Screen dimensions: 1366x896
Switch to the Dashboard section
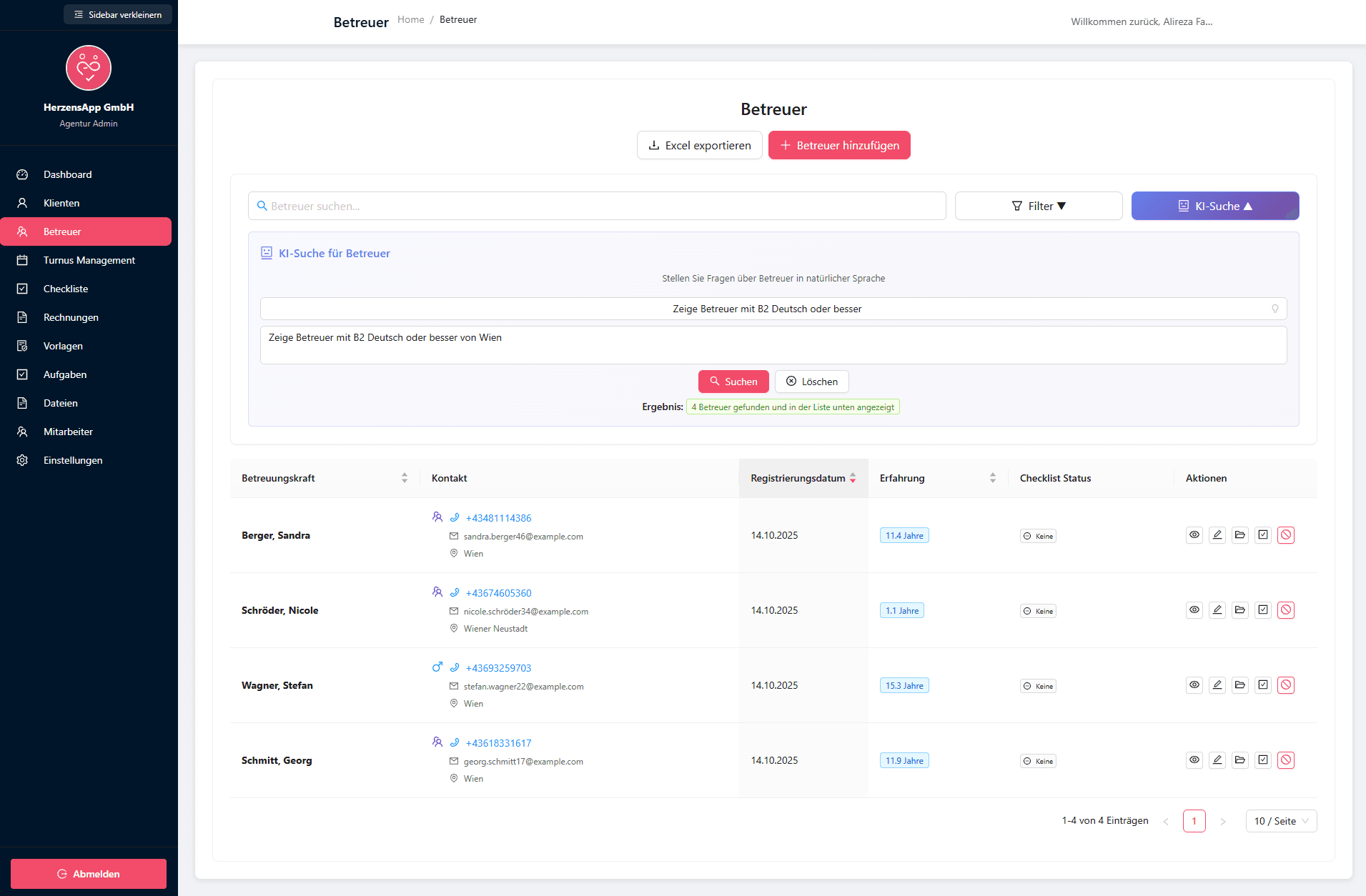[x=67, y=174]
